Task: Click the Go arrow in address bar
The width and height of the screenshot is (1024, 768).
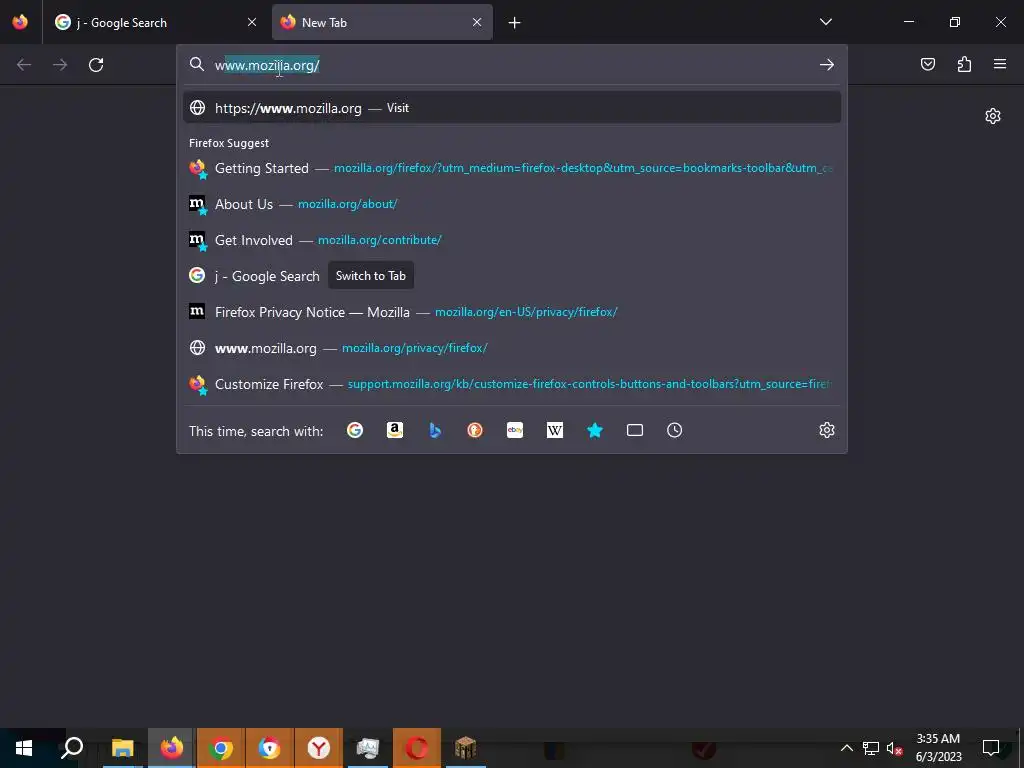Action: (x=827, y=65)
